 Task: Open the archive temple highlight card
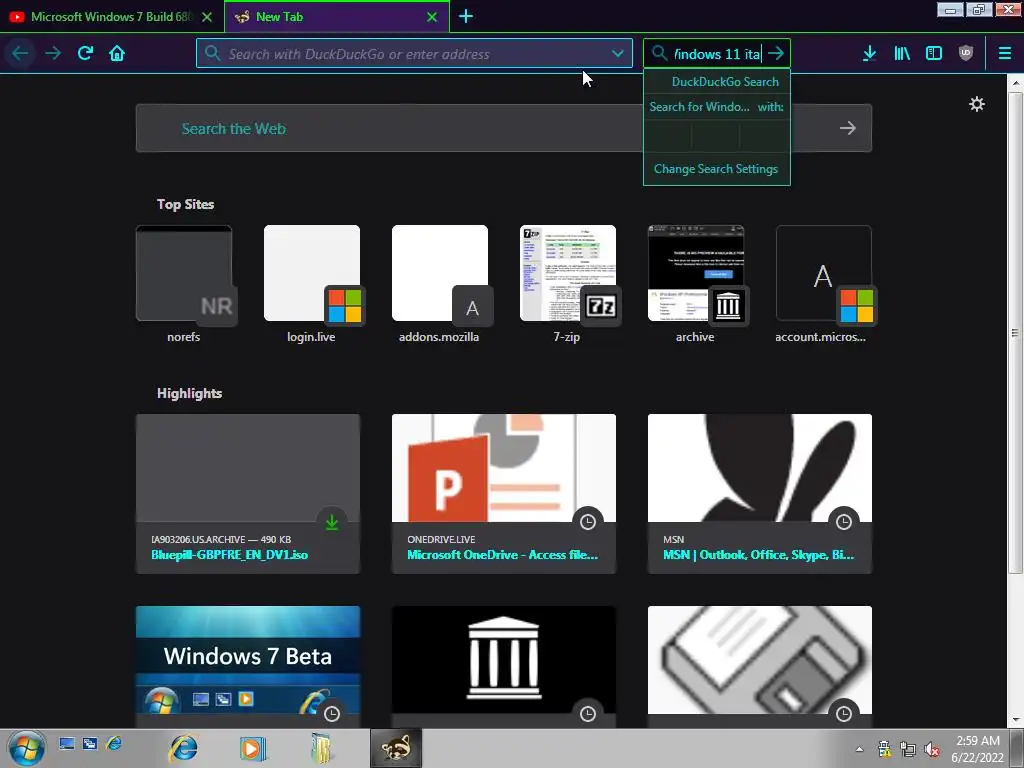(504, 666)
